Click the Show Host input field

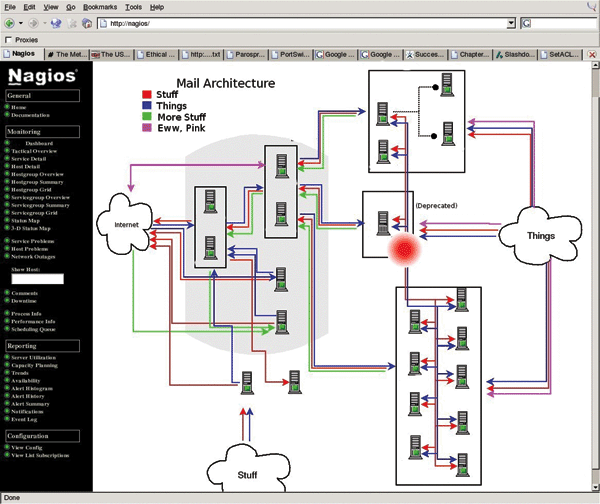tap(44, 279)
